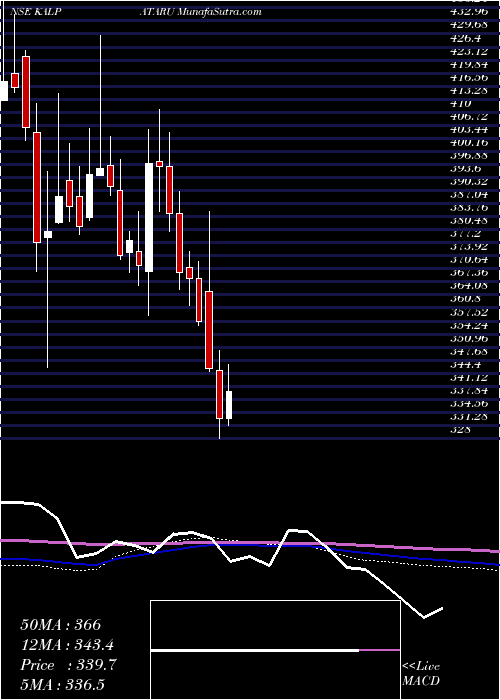Click the pink segment of the MACD bar
Image resolution: width=500 pixels, height=700 pixels.
pos(379,650)
